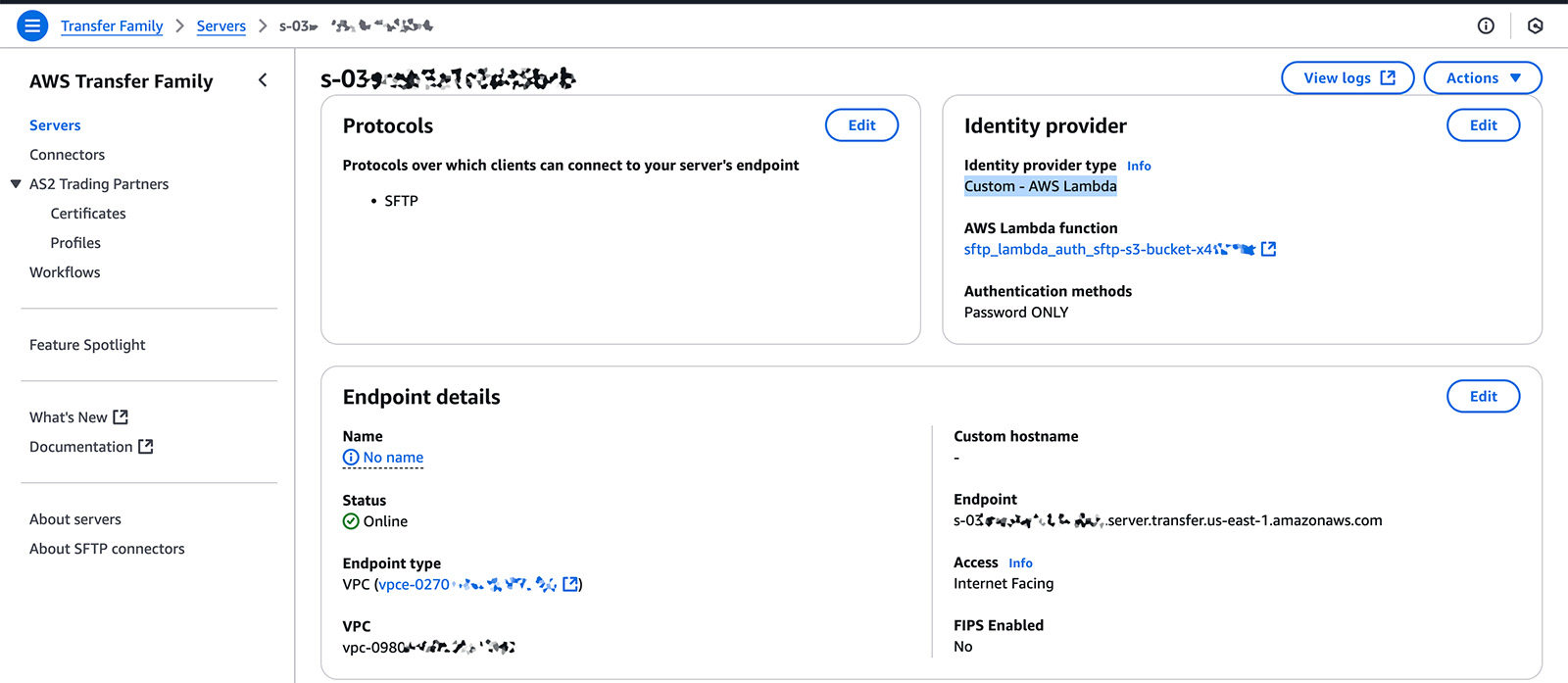Edit the Endpoint details settings
Viewport: 1568px width, 683px height.
(x=1482, y=396)
